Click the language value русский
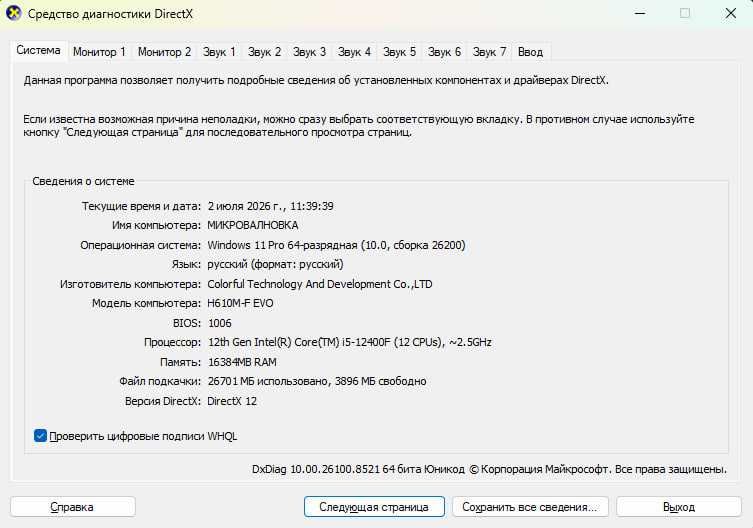 coord(275,264)
